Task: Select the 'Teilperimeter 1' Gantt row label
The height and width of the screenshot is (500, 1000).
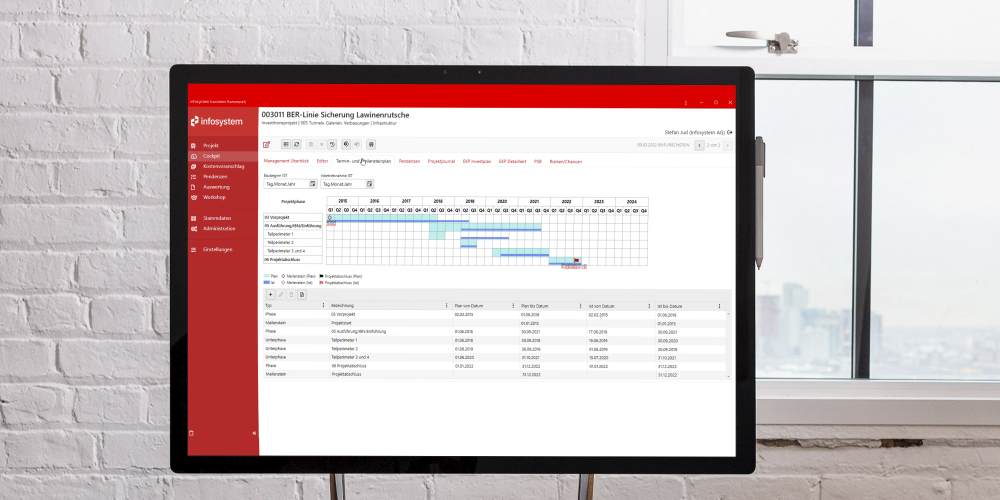Action: 293,235
